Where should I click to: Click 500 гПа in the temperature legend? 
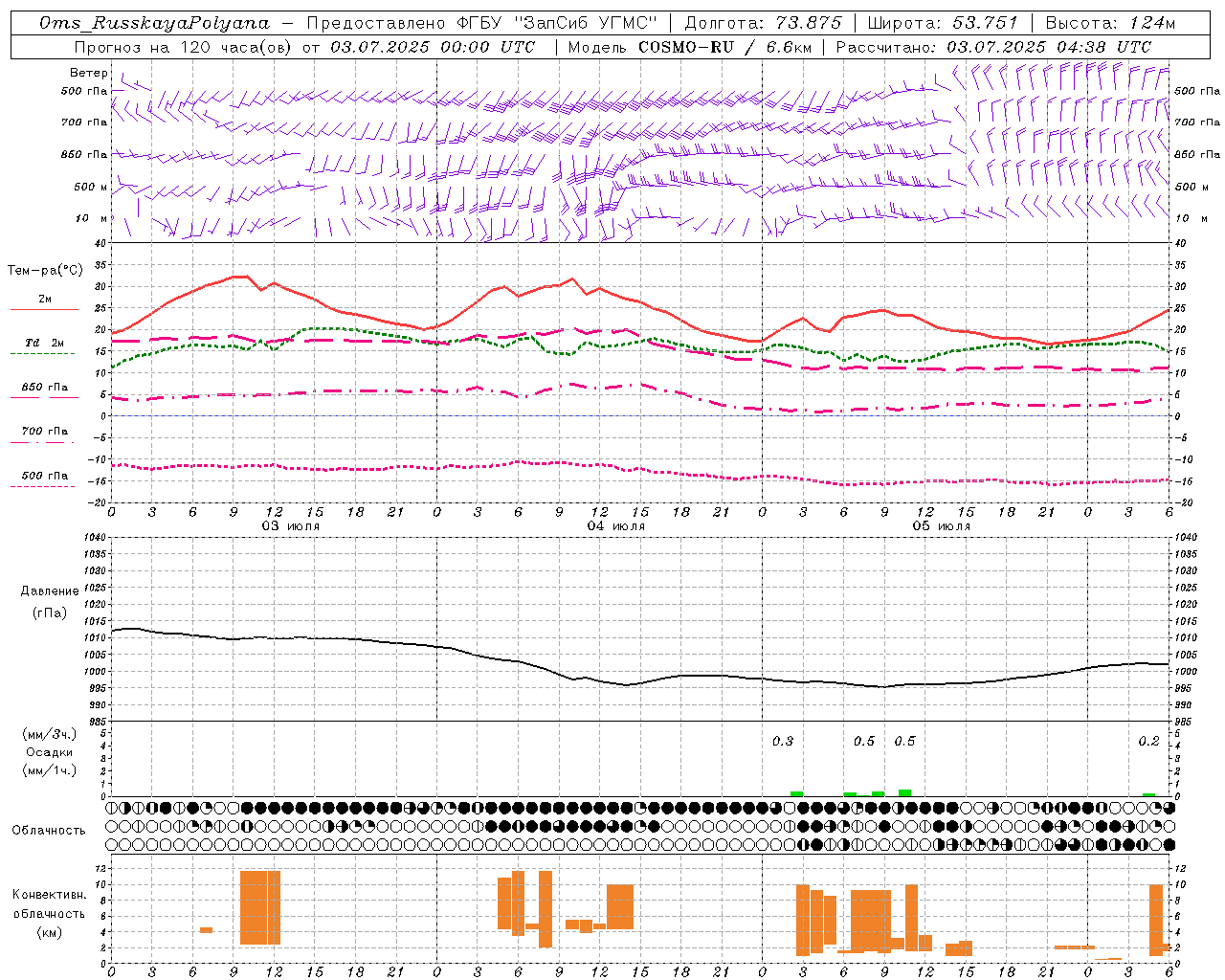coord(44,476)
